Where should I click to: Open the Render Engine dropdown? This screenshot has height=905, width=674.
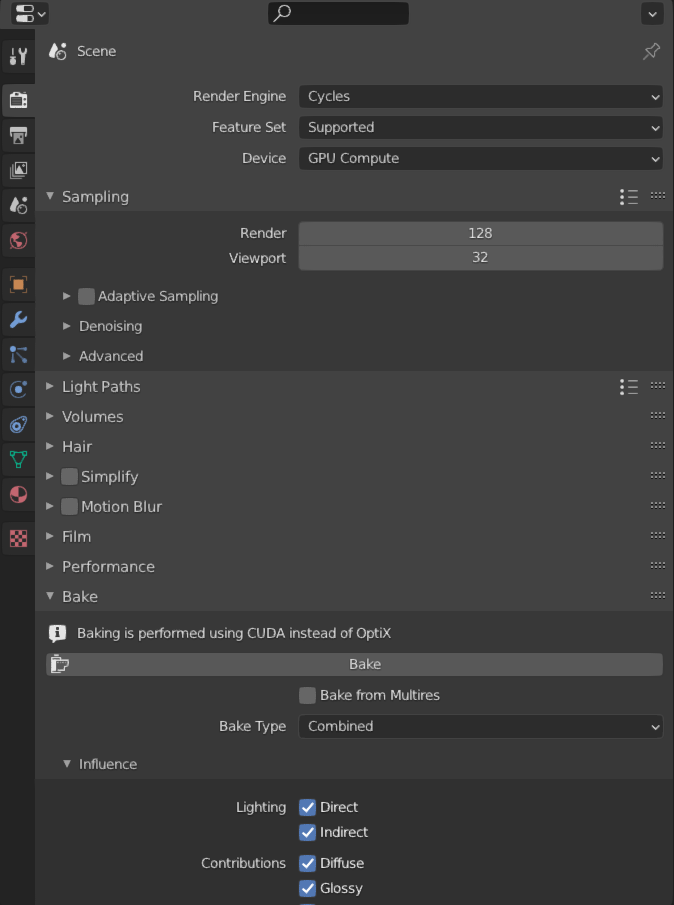coord(480,96)
